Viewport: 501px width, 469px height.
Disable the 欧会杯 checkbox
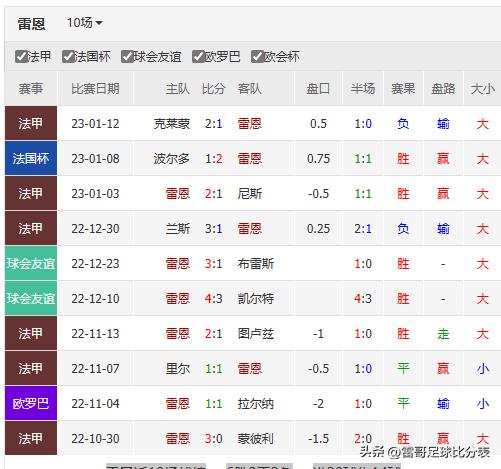click(x=257, y=56)
